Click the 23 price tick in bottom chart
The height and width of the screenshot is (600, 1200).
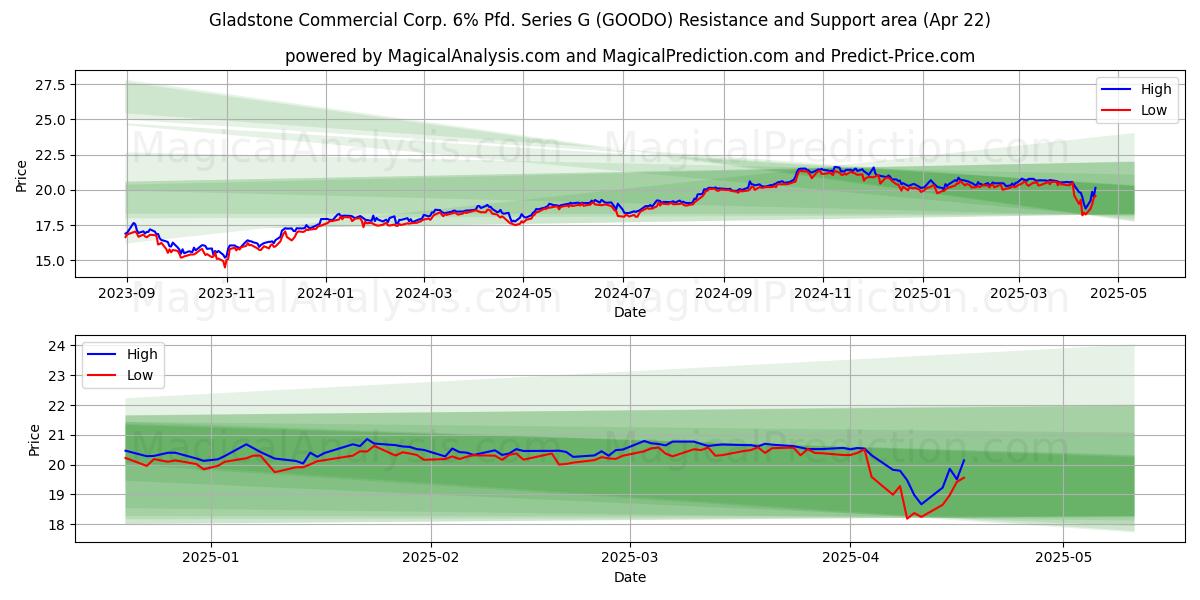(x=58, y=376)
